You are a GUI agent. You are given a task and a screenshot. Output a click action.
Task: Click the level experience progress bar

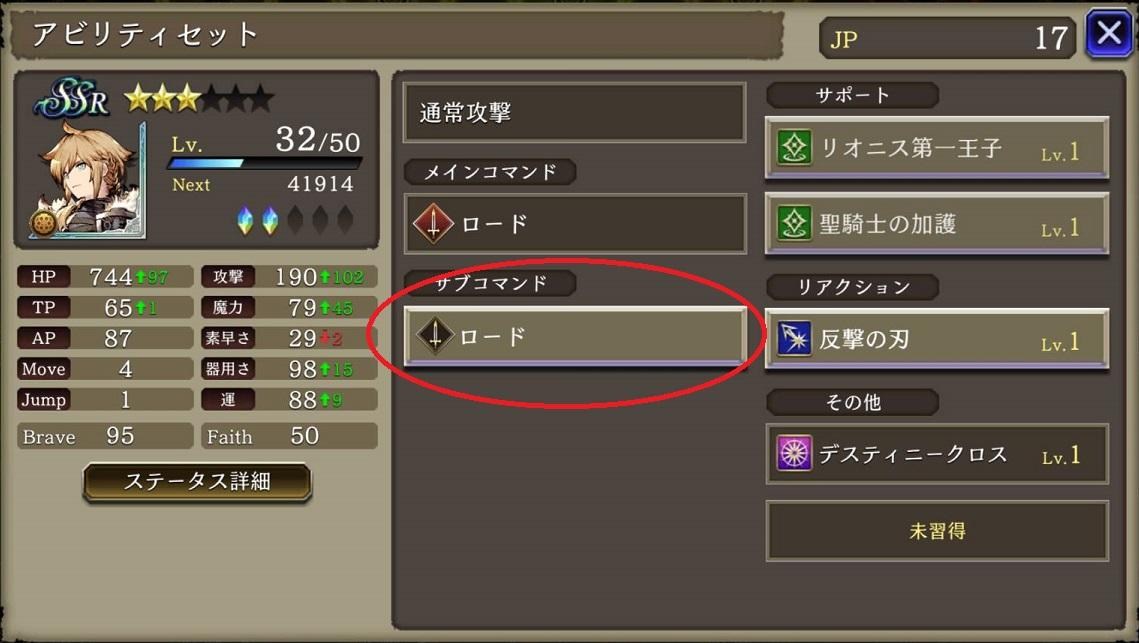[265, 163]
